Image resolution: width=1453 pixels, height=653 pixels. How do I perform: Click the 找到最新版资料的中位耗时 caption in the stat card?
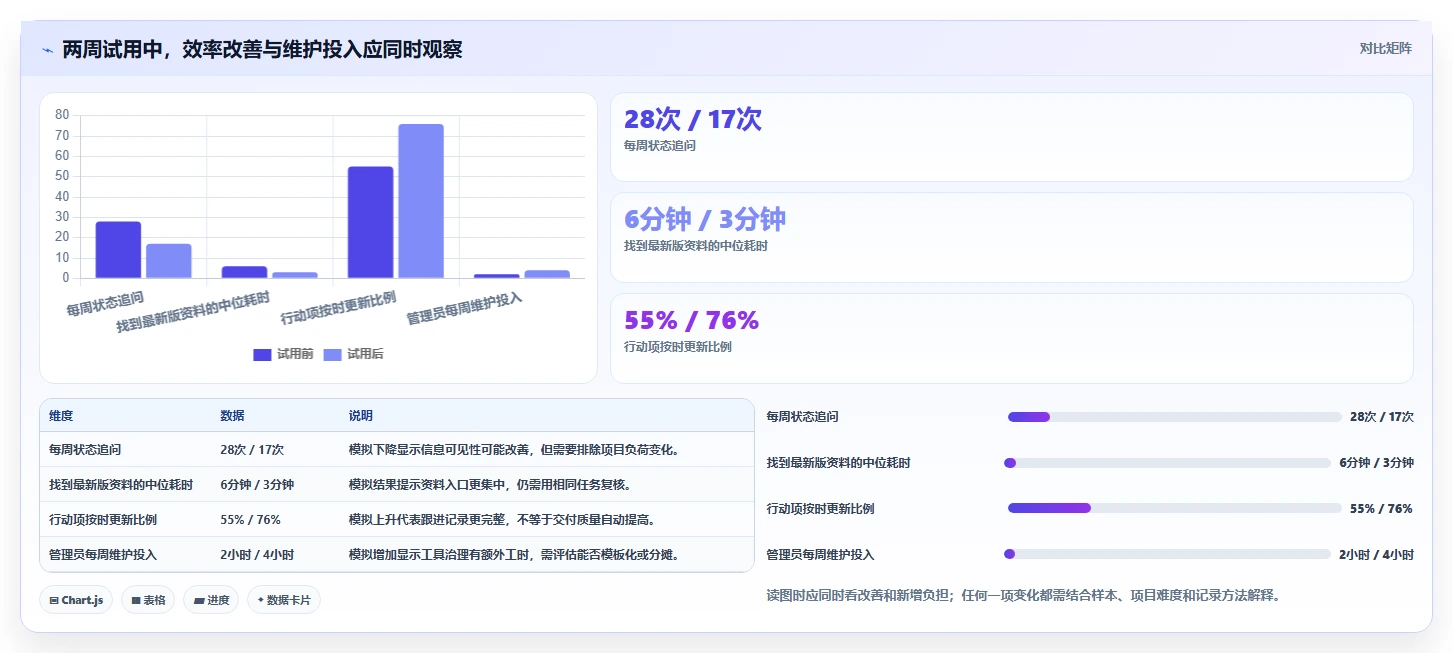coord(696,245)
